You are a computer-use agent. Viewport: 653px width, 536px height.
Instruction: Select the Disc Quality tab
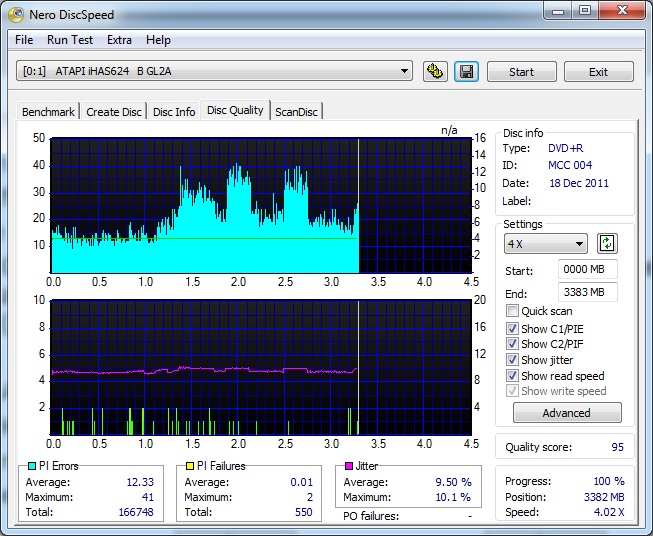pyautogui.click(x=235, y=110)
